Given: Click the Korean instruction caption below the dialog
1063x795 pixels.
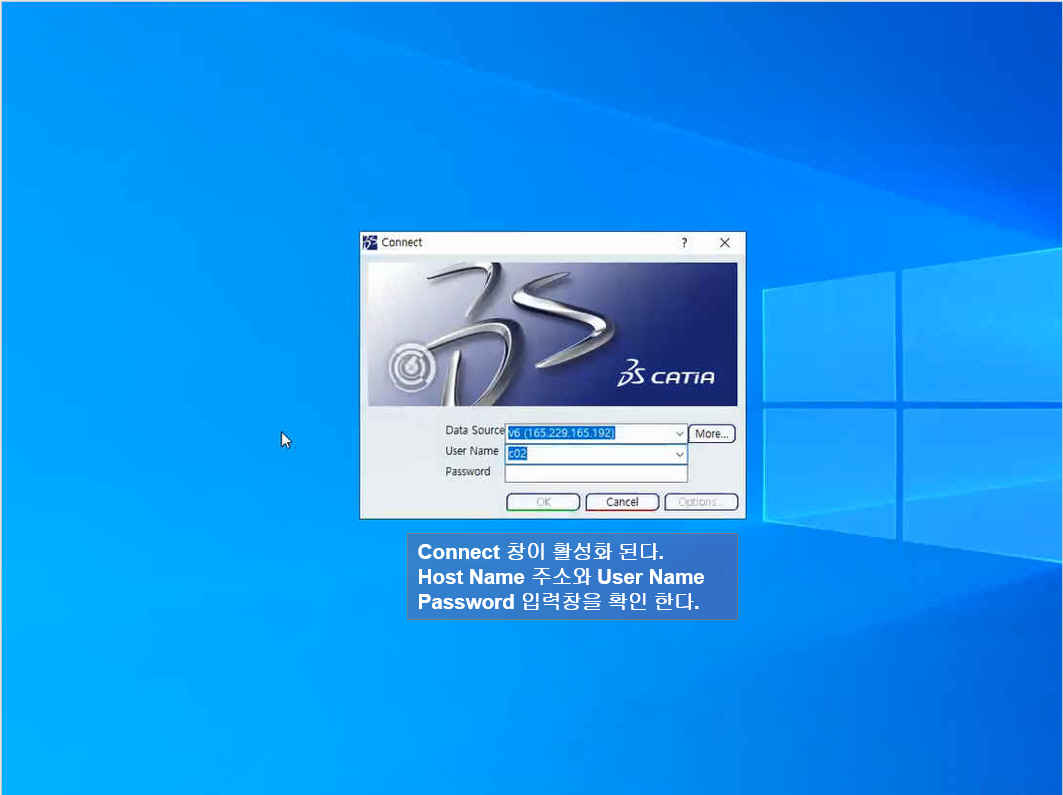Looking at the screenshot, I should (571, 577).
